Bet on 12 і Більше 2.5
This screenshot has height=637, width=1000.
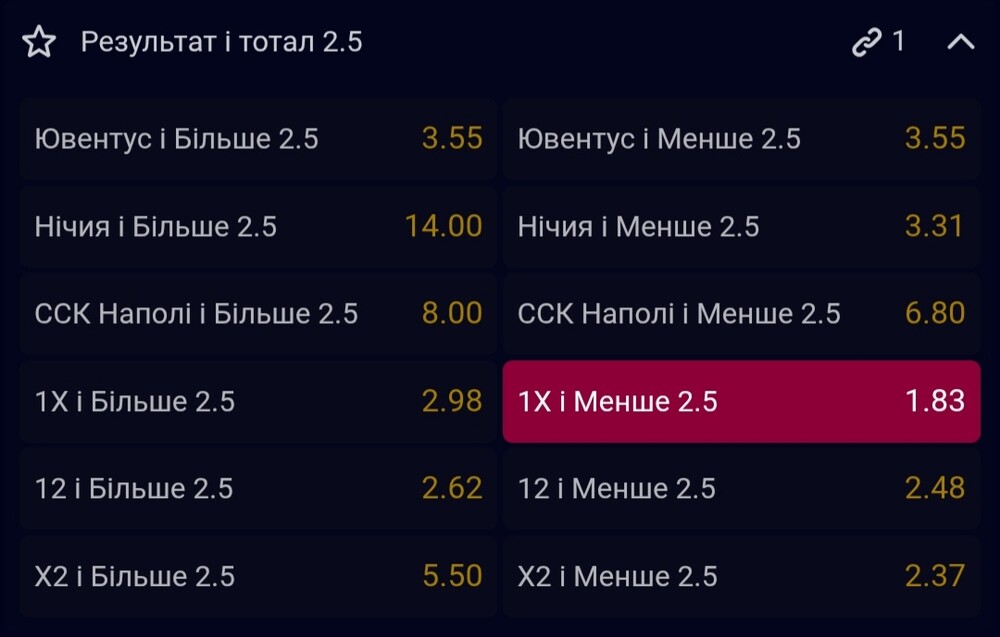[258, 489]
